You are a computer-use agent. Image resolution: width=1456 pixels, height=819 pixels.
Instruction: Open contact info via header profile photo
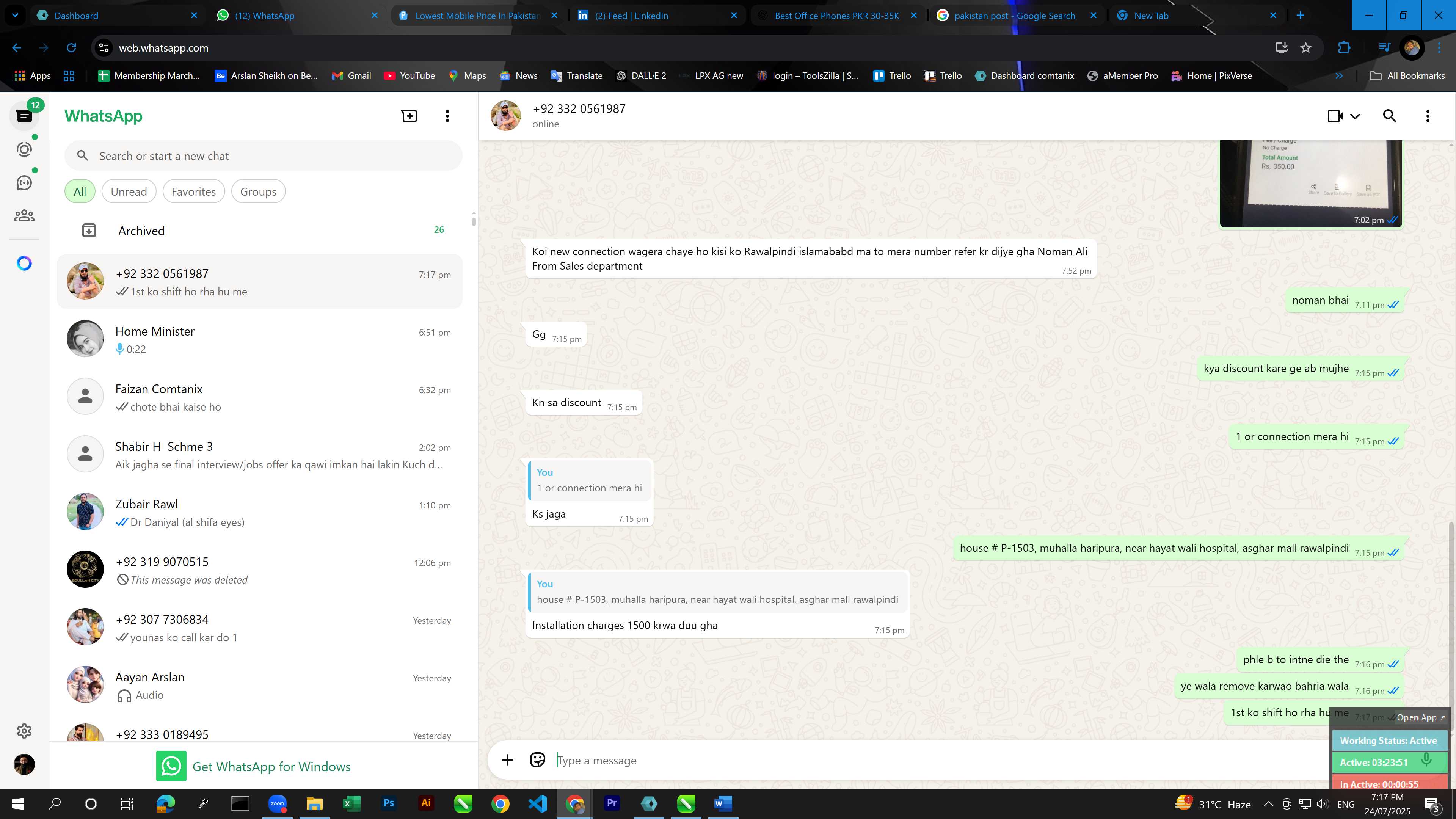coord(506,116)
